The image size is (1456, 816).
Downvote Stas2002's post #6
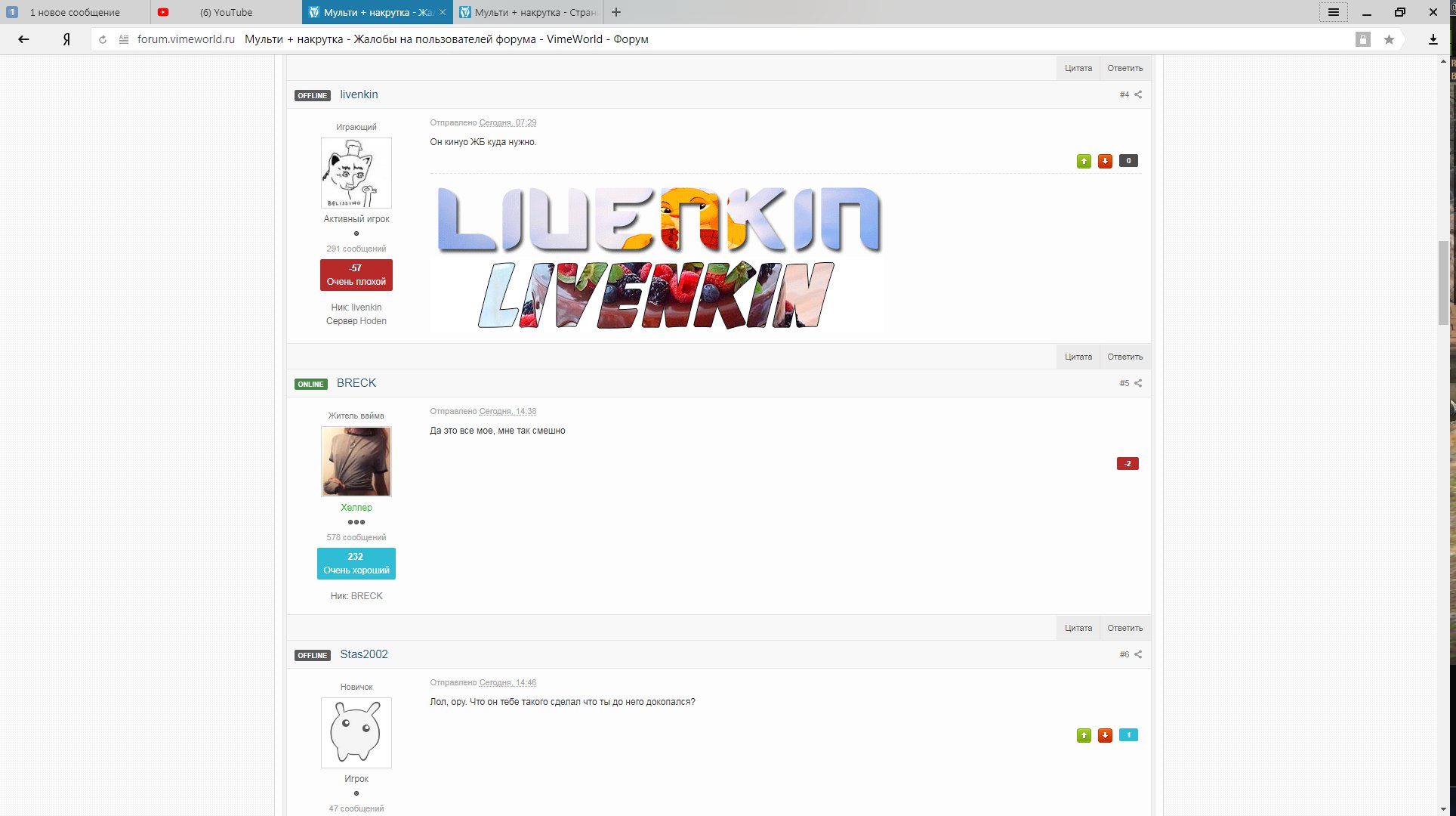(1105, 735)
